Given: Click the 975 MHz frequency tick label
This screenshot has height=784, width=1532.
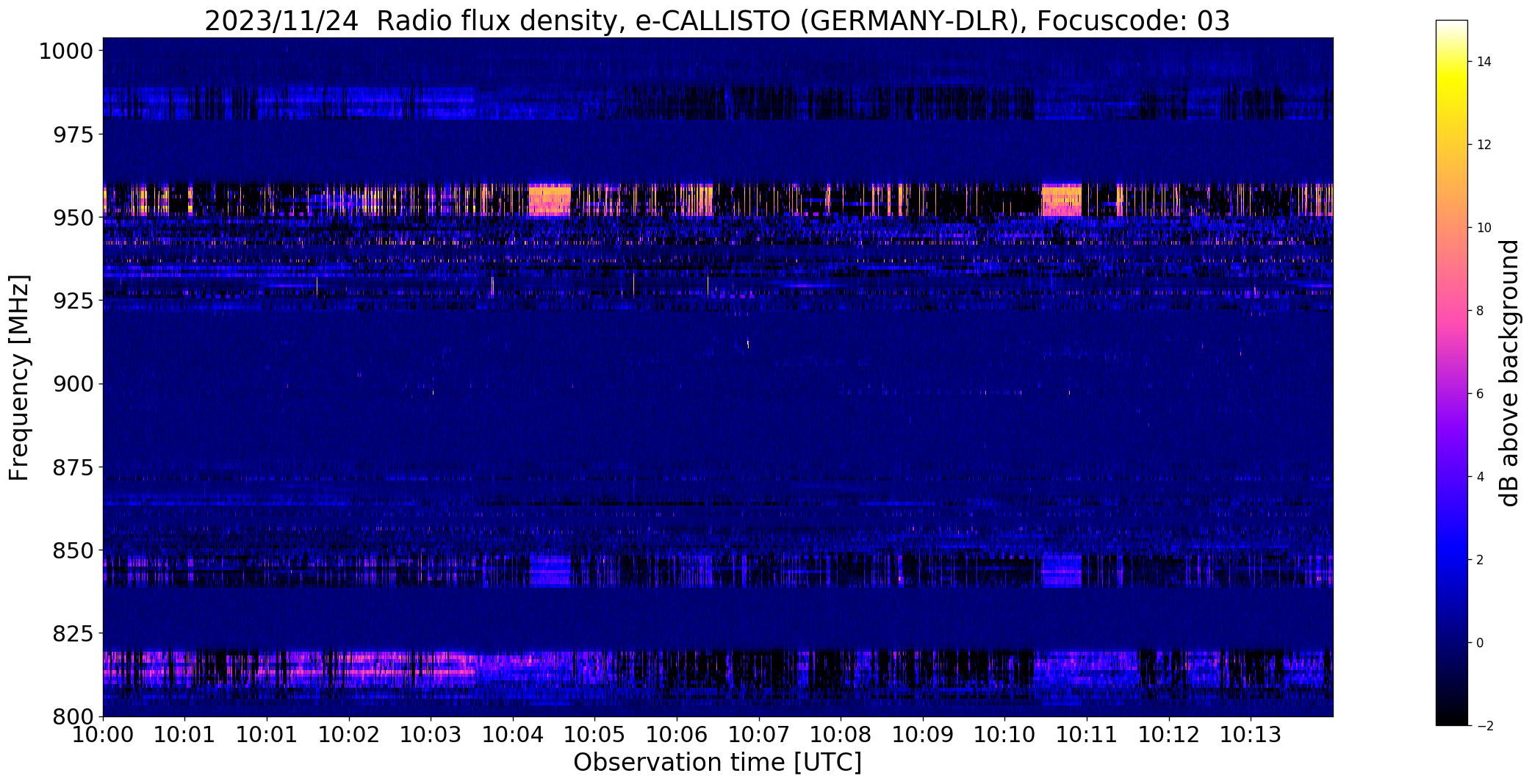Looking at the screenshot, I should pyautogui.click(x=73, y=134).
